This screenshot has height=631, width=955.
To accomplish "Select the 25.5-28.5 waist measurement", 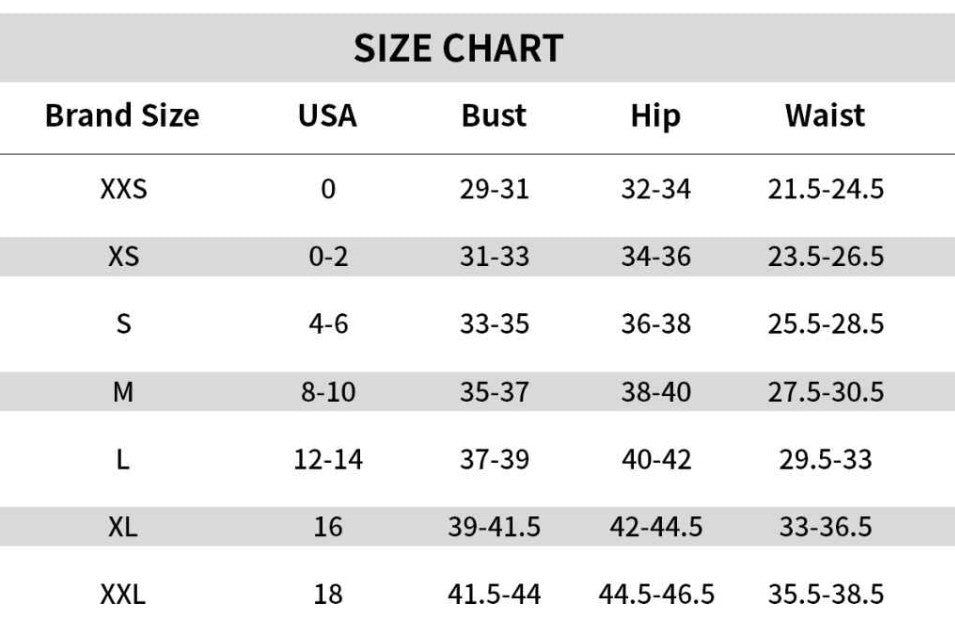I will coord(825,324).
